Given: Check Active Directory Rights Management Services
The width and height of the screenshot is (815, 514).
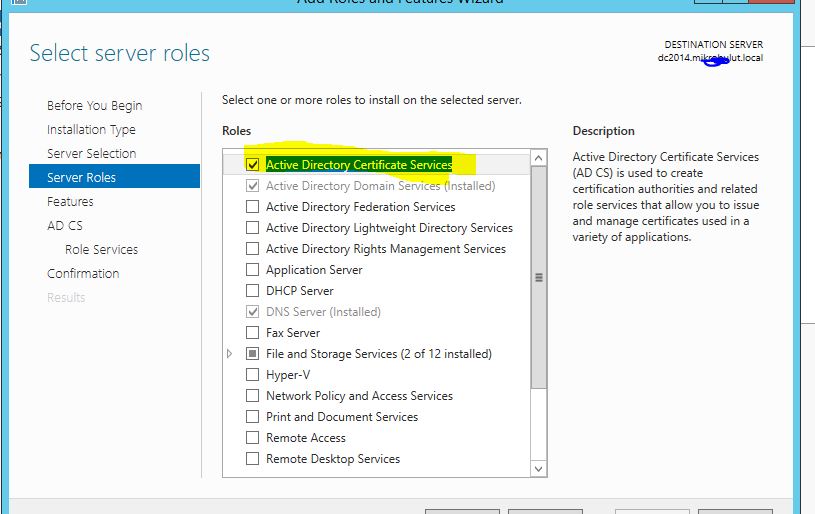Looking at the screenshot, I should tap(252, 249).
